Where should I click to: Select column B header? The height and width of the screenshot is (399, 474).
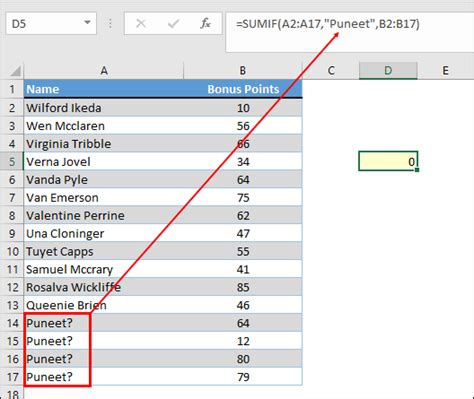243,71
